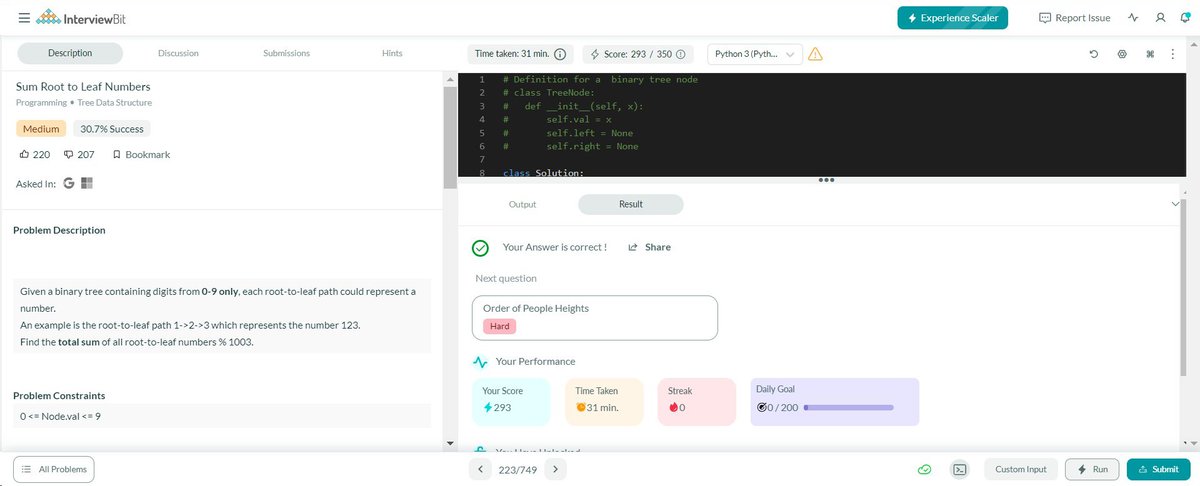The width and height of the screenshot is (1200, 486).
Task: Open editor settings gear icon
Action: click(x=1122, y=54)
